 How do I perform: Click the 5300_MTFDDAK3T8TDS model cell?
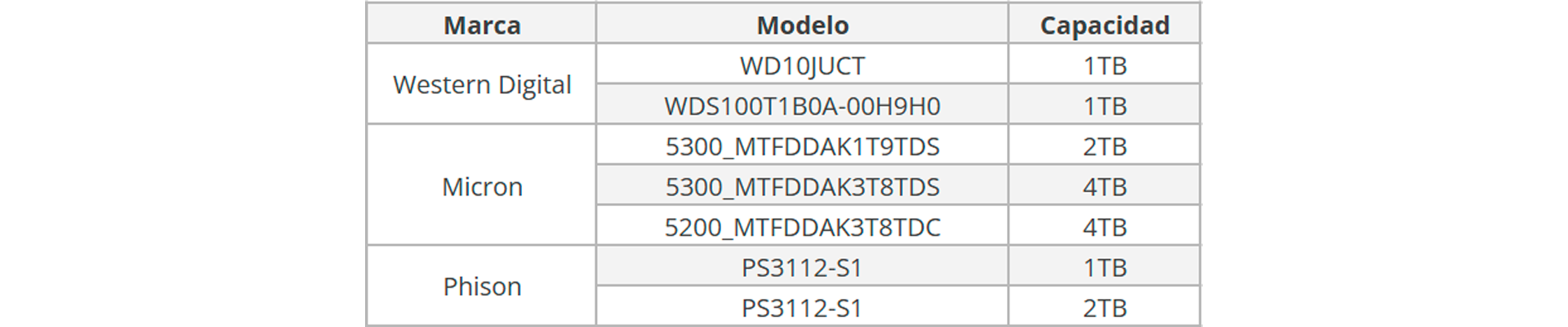pos(802,186)
